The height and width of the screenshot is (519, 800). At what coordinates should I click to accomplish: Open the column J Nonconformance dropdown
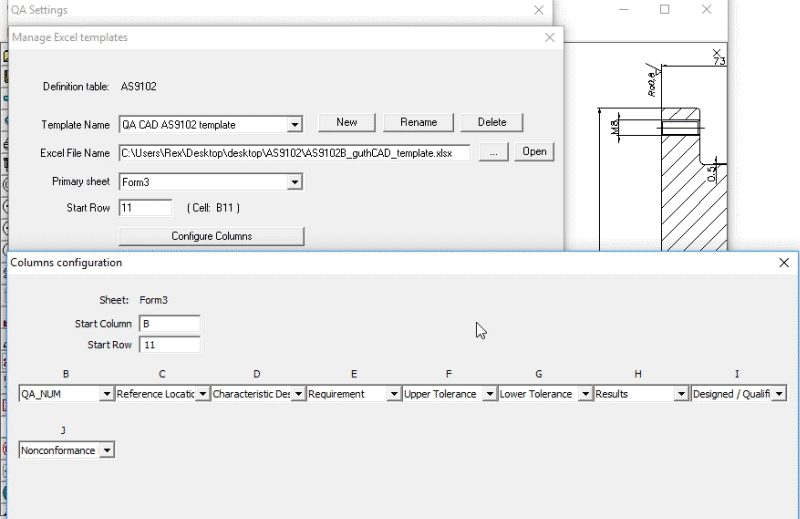(x=107, y=451)
